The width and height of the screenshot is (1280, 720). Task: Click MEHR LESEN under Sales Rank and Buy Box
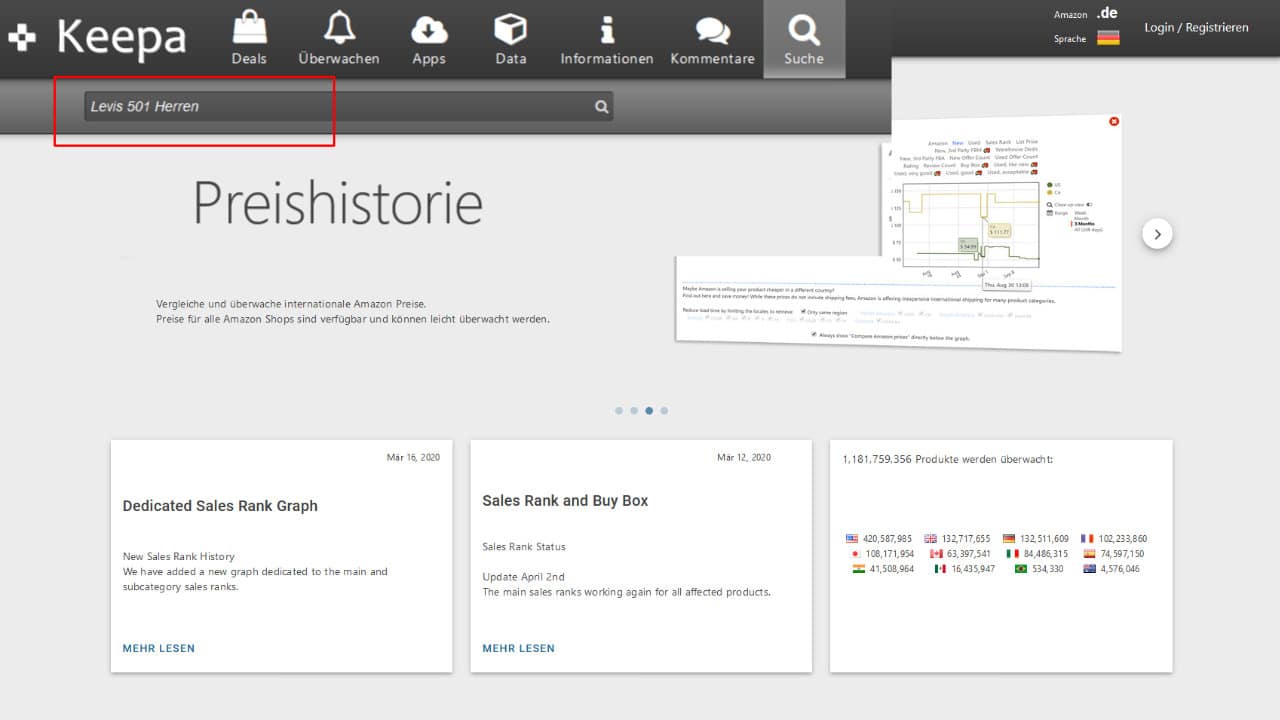[518, 648]
